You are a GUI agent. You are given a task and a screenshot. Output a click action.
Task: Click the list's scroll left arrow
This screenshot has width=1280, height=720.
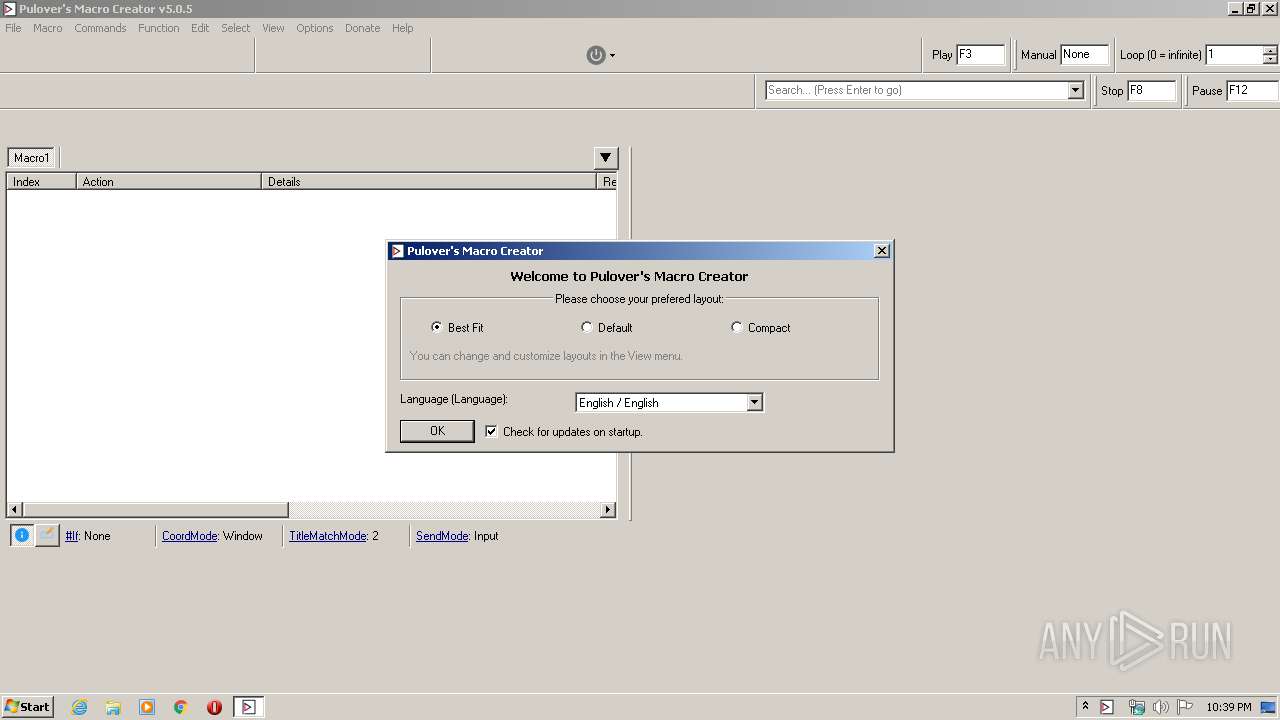[x=14, y=510]
